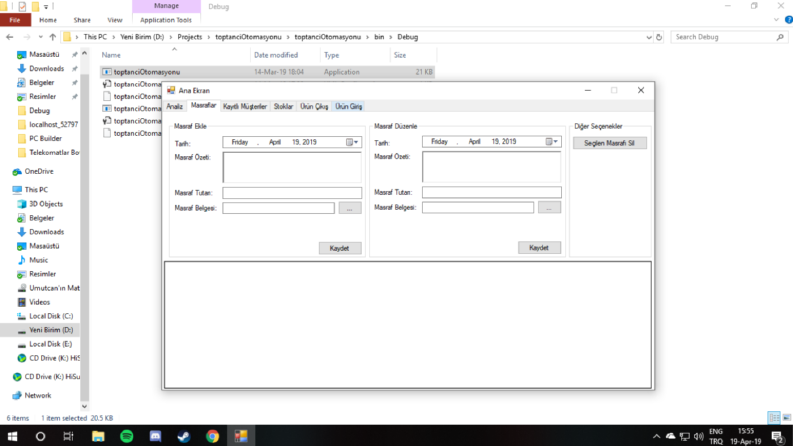Click Masraf Tutarı field in Masraf Ekle
Image resolution: width=793 pixels, height=446 pixels.
point(292,193)
